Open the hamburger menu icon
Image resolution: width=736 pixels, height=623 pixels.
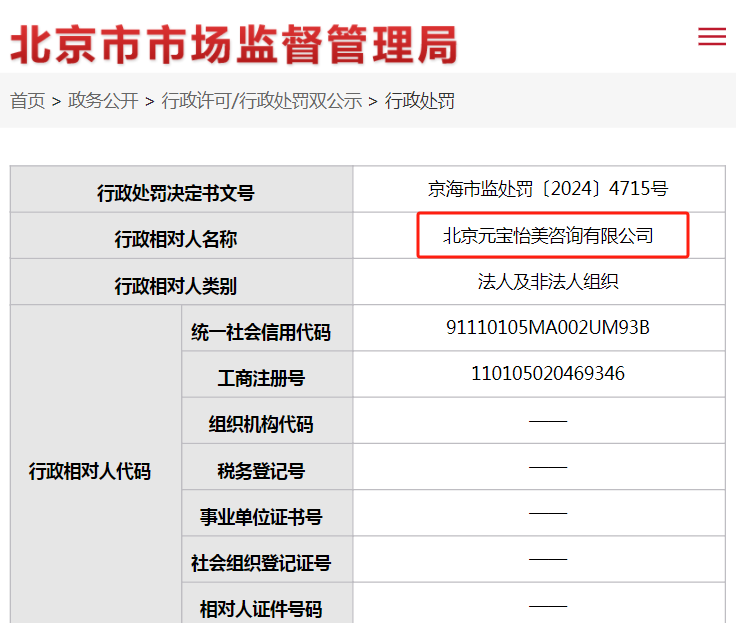pyautogui.click(x=712, y=37)
